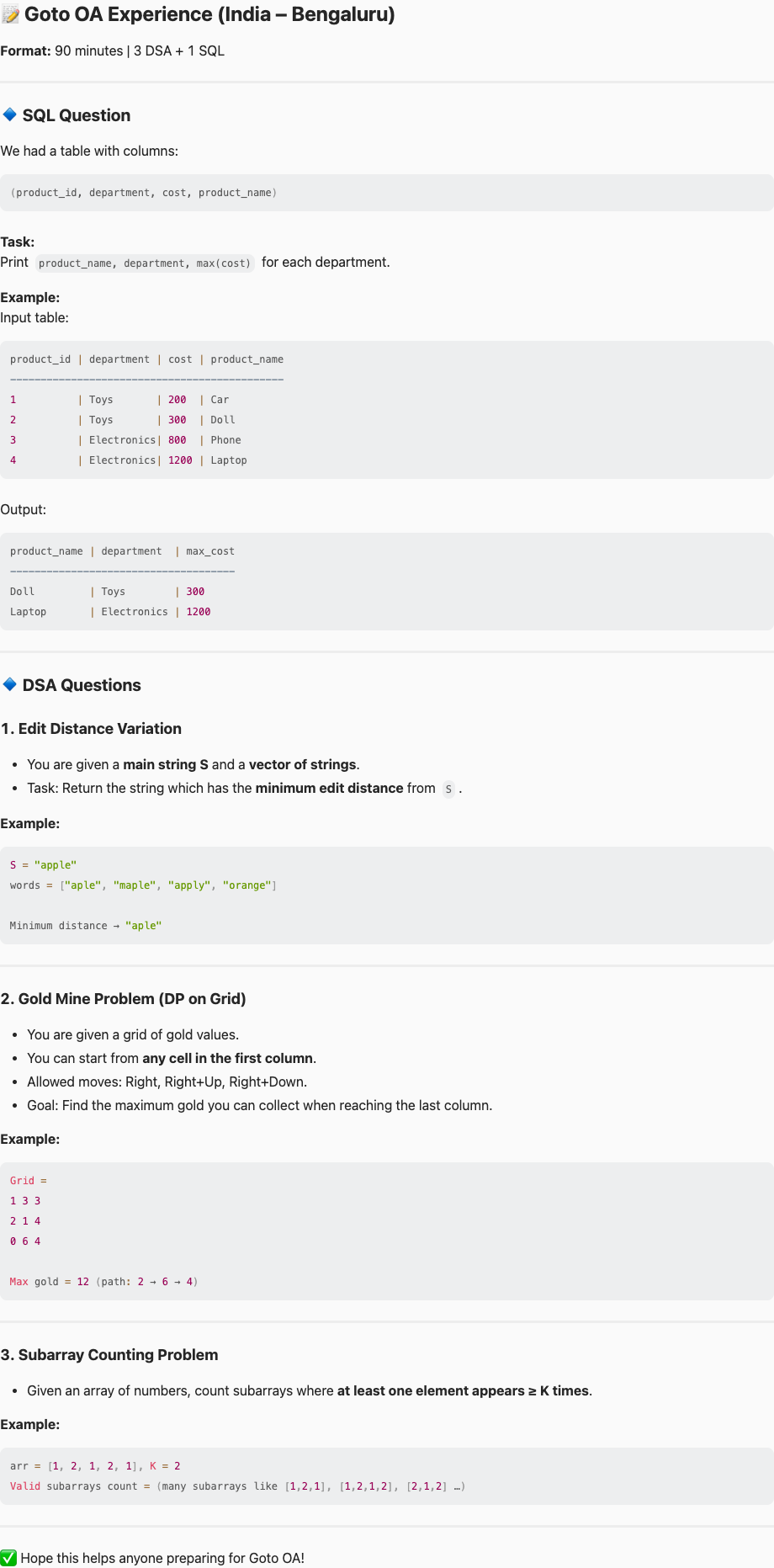Click the arr = [1, 2, 1, 2, 1] line
This screenshot has width=774, height=1568.
[95, 1466]
